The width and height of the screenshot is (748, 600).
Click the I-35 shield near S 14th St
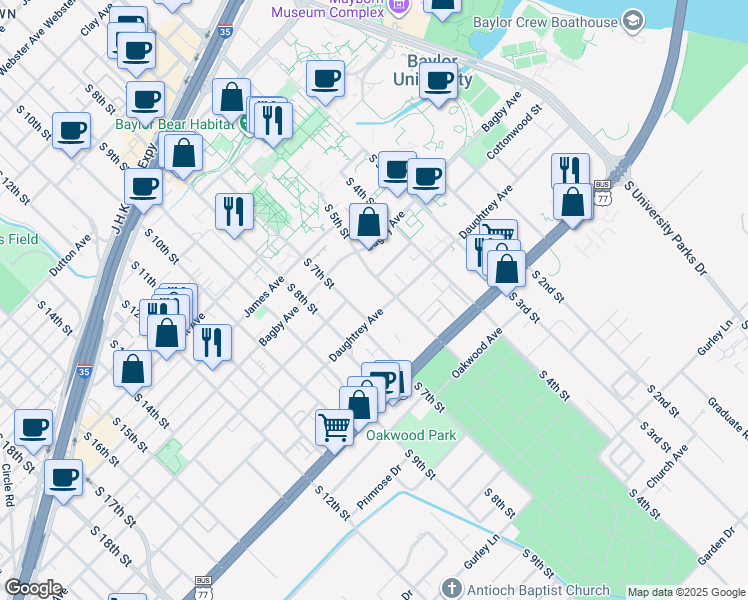(x=85, y=371)
